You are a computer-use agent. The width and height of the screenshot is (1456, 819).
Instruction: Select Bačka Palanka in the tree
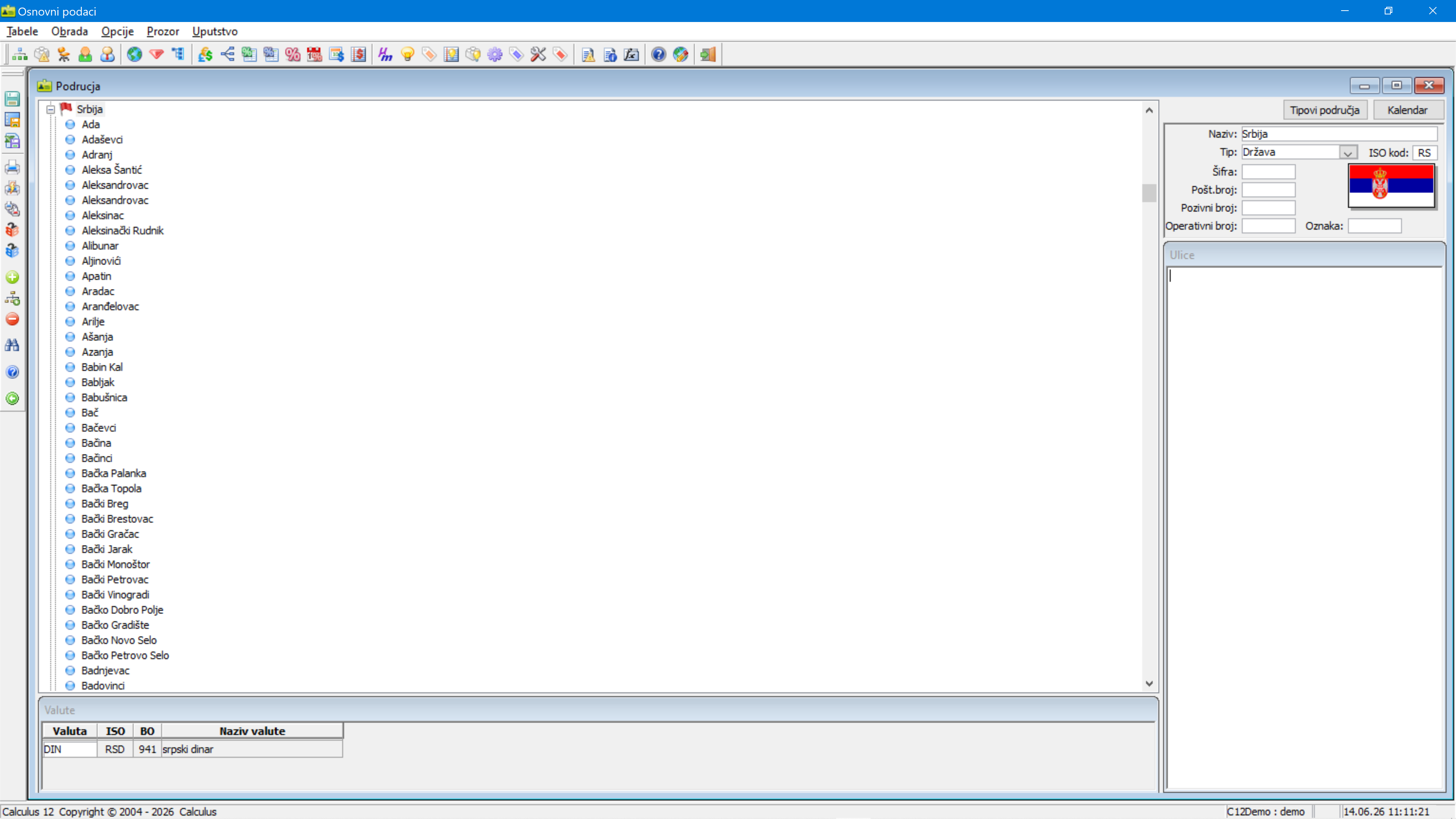[114, 473]
